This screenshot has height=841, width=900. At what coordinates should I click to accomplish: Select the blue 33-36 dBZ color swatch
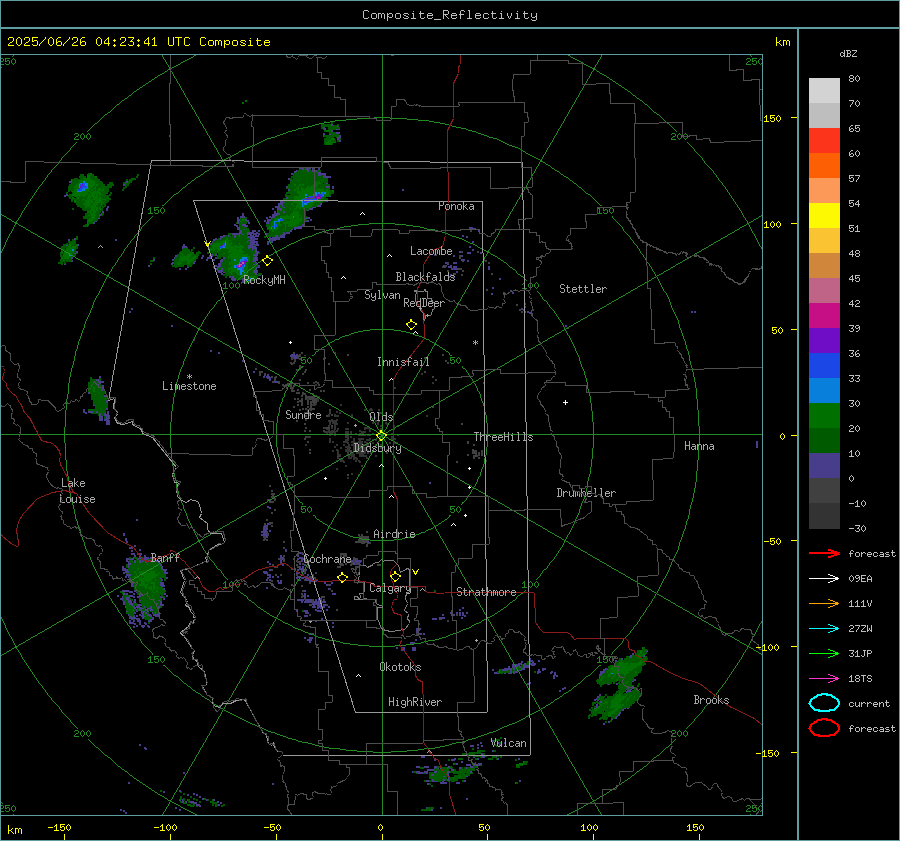tap(824, 366)
